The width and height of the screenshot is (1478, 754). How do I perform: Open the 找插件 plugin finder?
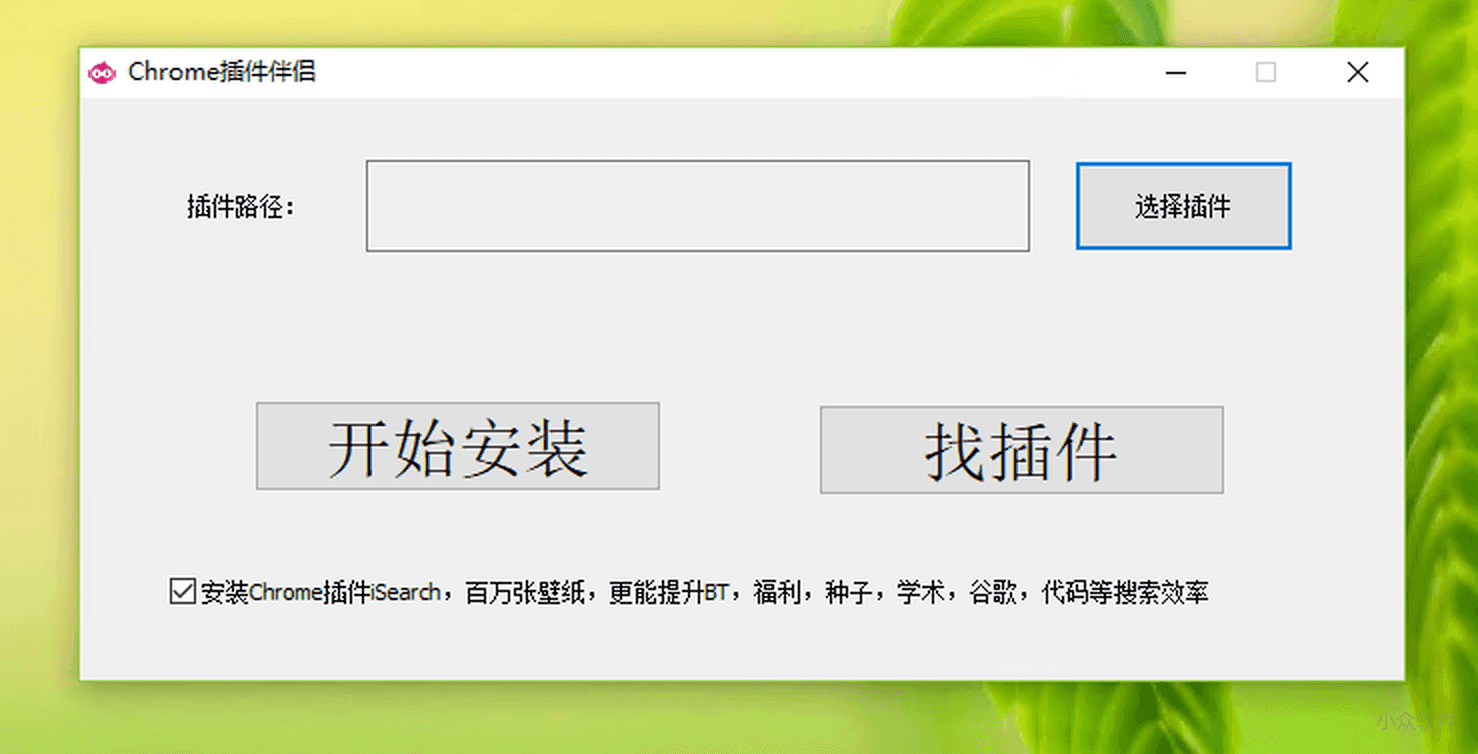click(1021, 450)
